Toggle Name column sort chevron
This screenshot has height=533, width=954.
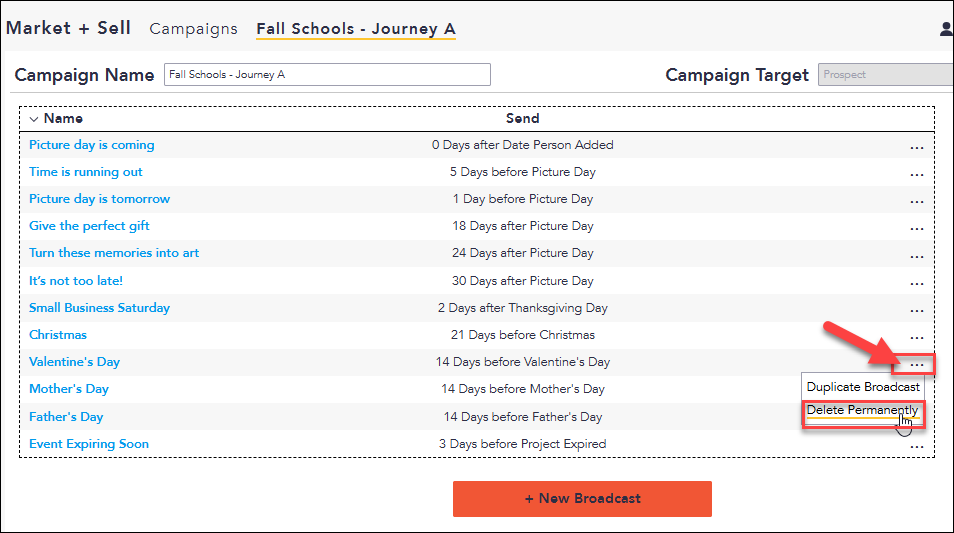pyautogui.click(x=34, y=119)
